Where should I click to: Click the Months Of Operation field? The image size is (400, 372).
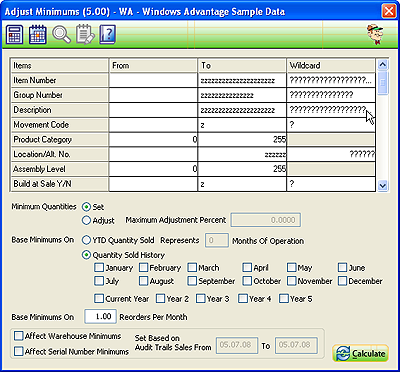[x=217, y=240]
